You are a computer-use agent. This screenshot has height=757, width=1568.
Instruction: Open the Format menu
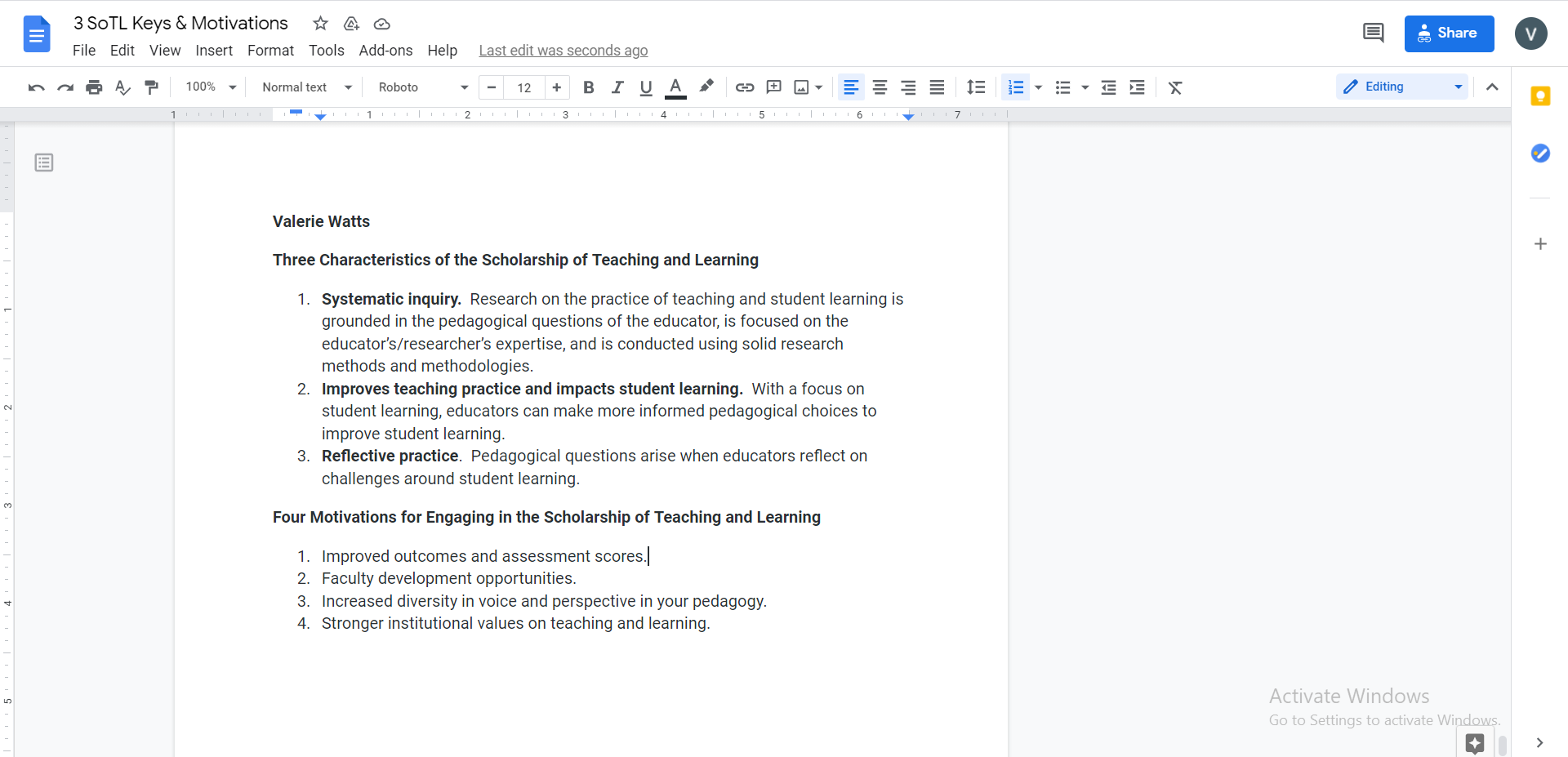tap(270, 51)
